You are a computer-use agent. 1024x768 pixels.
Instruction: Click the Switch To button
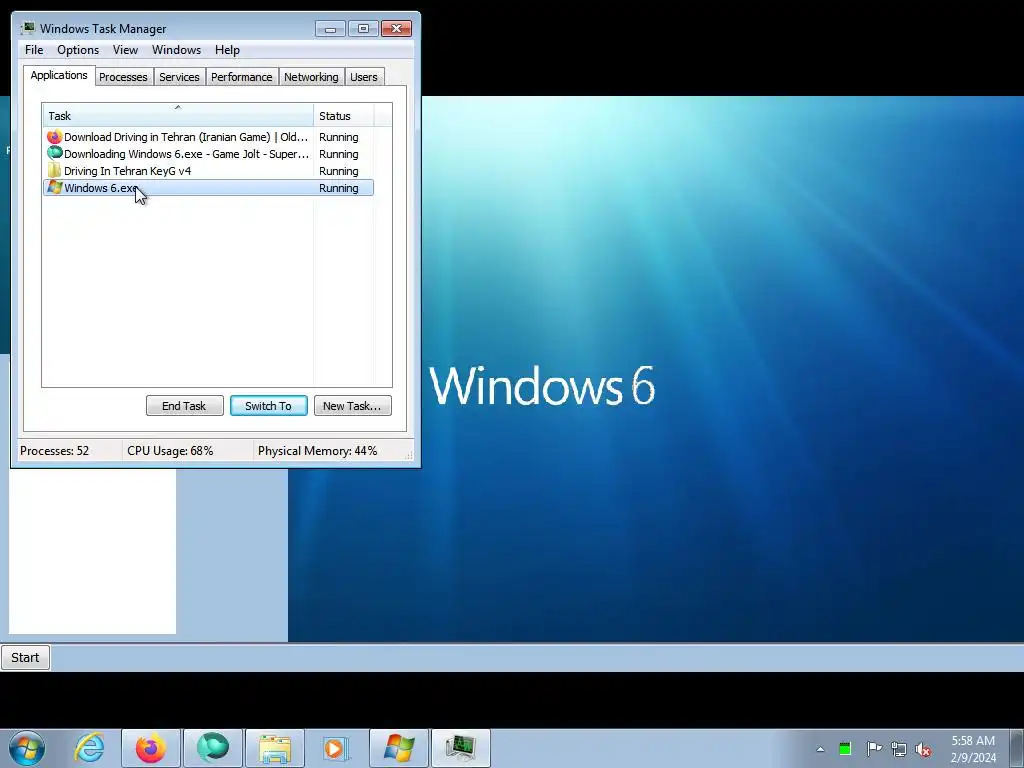pyautogui.click(x=268, y=406)
